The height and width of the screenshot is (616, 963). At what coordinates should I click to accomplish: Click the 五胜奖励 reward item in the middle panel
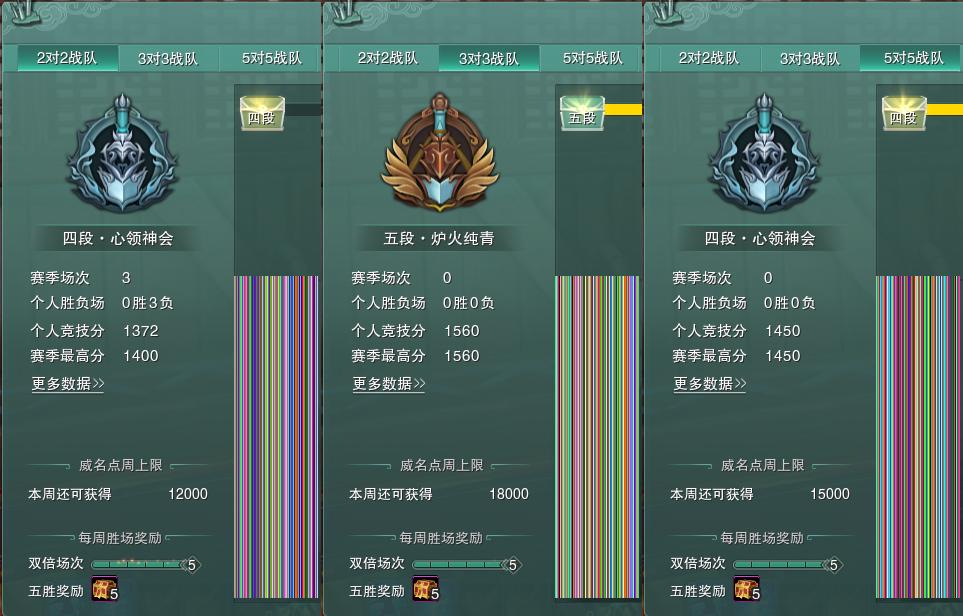coord(426,588)
